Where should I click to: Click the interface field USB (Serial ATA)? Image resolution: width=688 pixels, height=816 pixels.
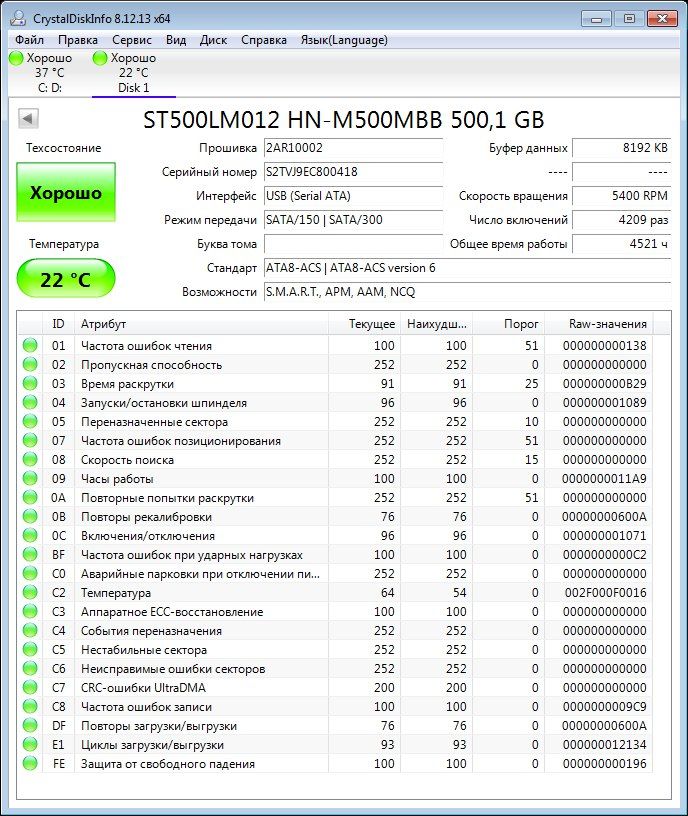click(x=353, y=196)
